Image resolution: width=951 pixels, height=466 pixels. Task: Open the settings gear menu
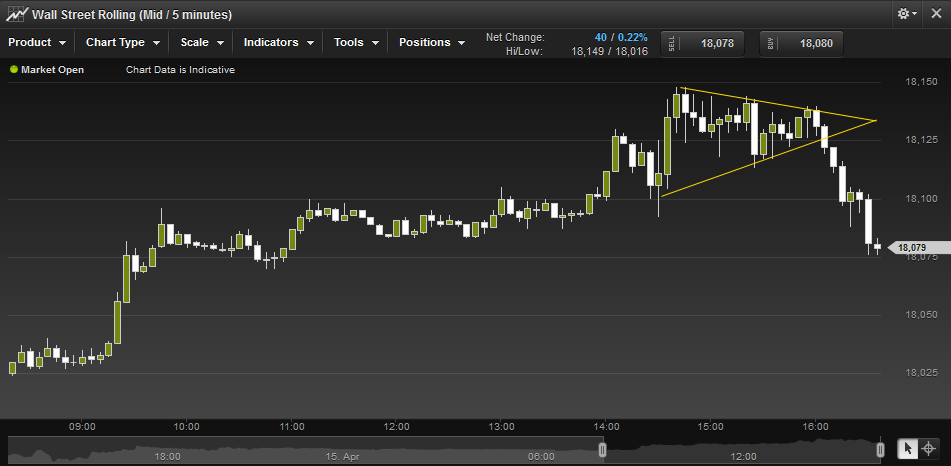click(x=907, y=14)
